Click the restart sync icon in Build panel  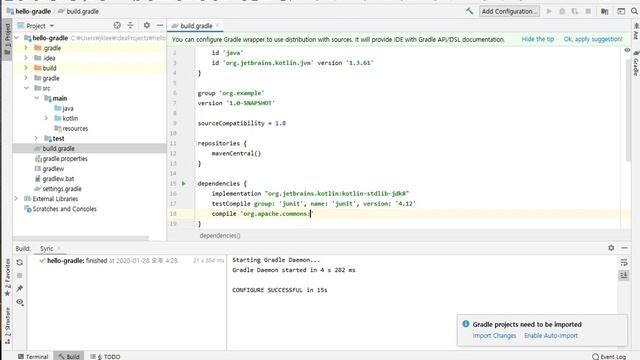(20, 262)
